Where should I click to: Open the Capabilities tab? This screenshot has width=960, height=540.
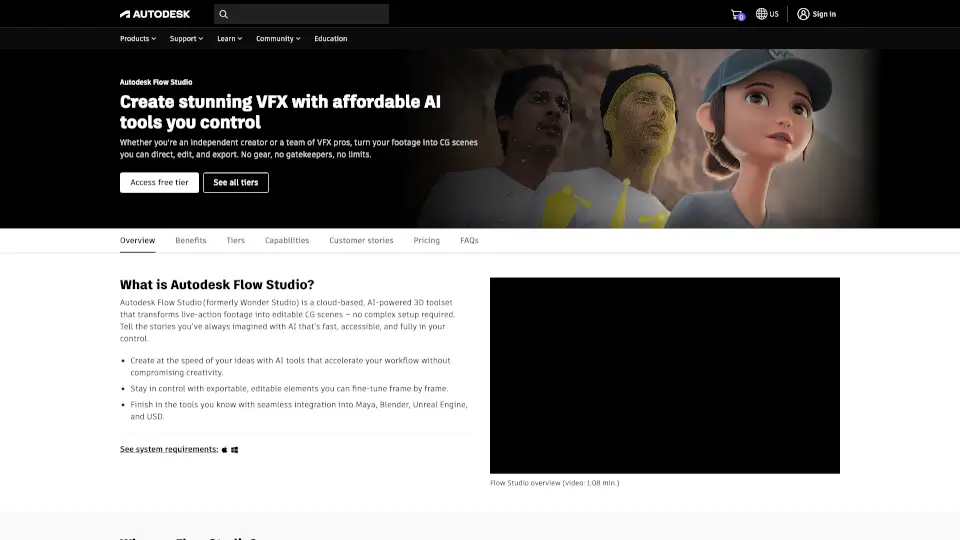point(287,240)
